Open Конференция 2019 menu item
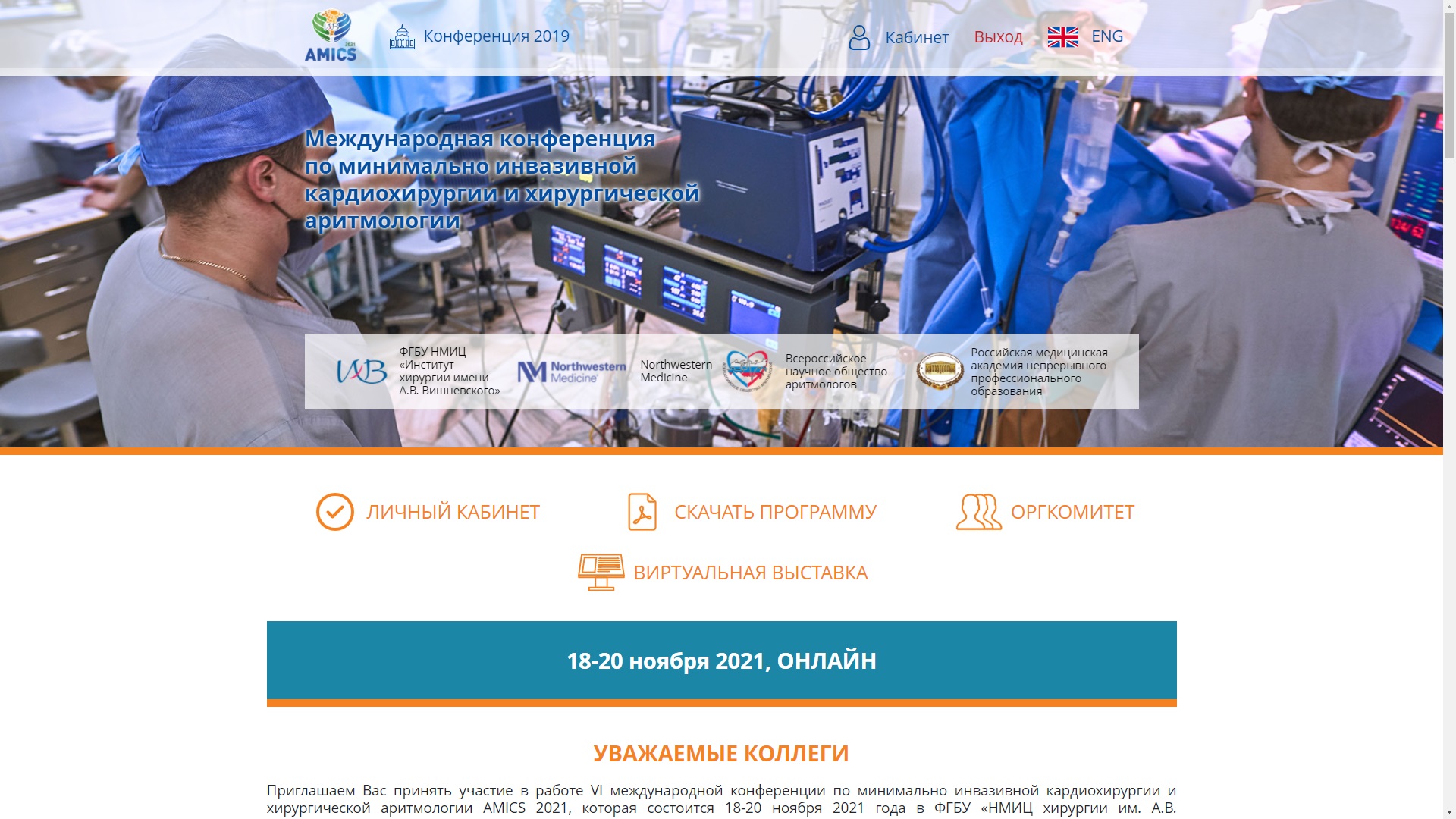 [496, 36]
